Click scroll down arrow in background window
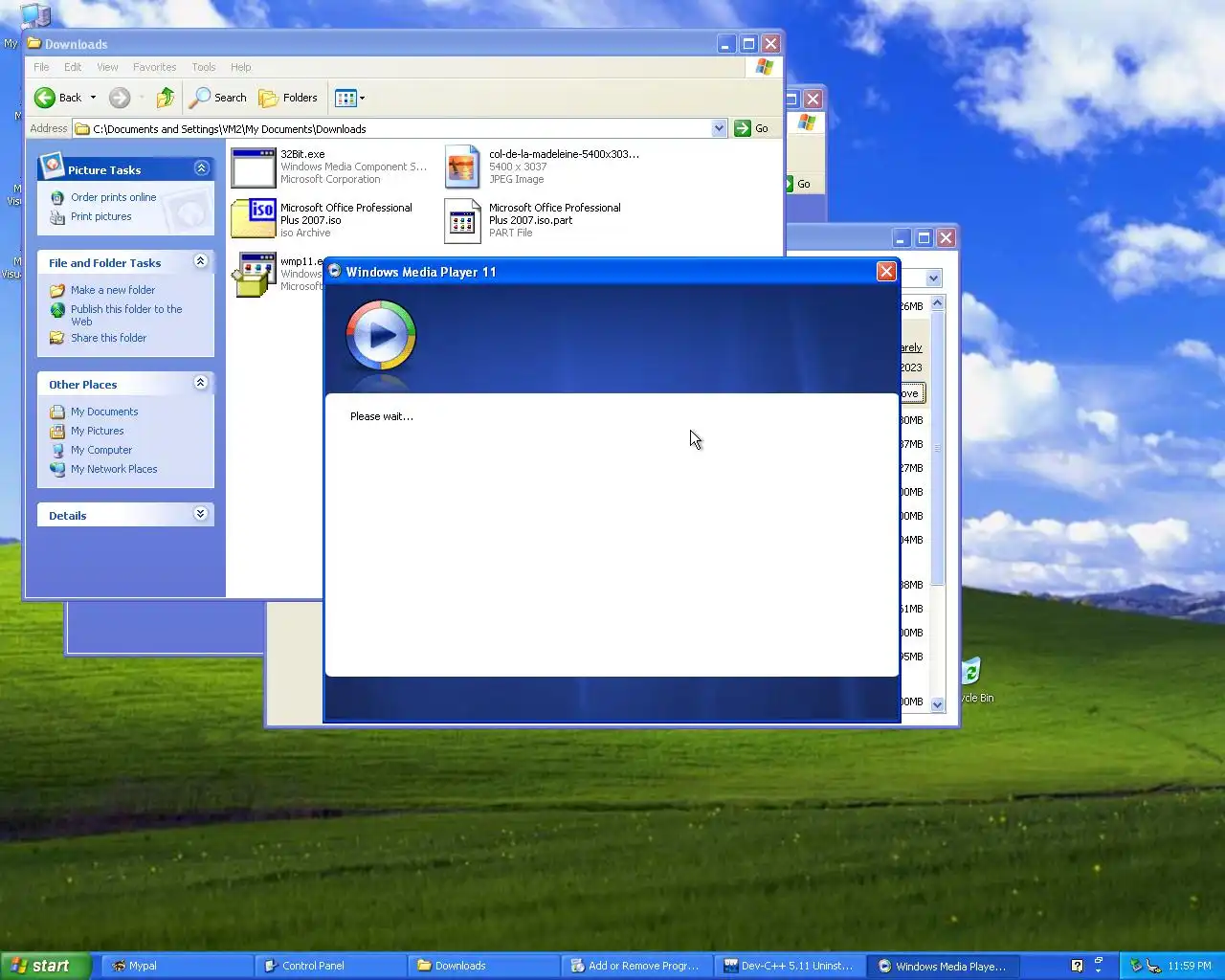The width and height of the screenshot is (1225, 980). click(937, 703)
